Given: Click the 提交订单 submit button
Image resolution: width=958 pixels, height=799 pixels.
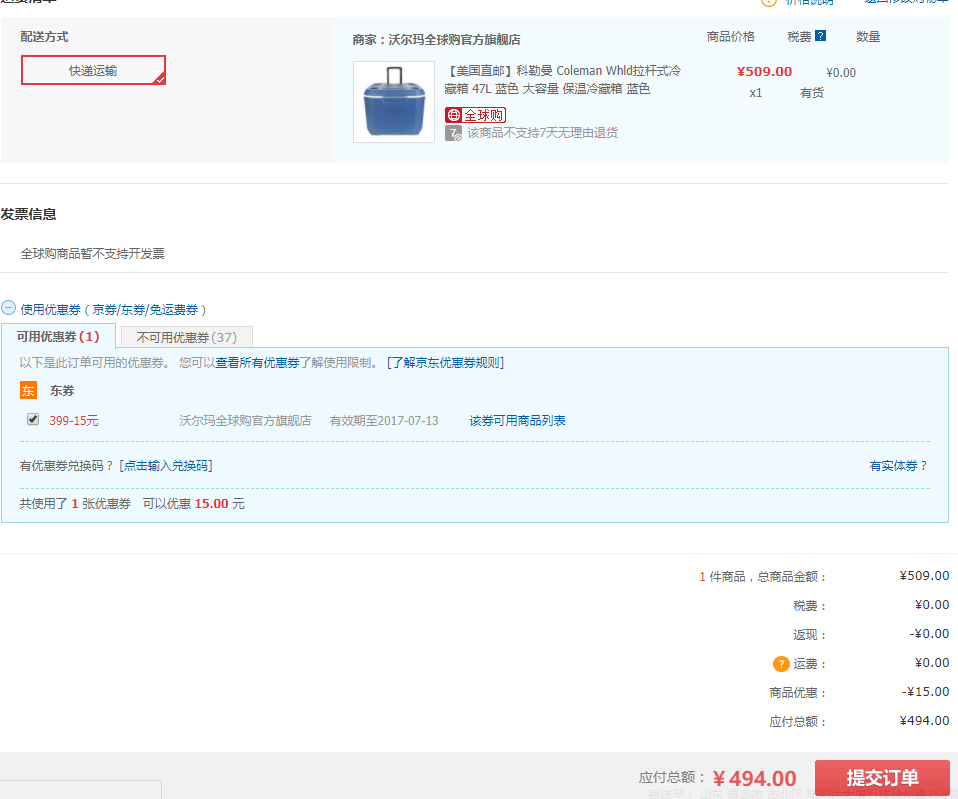Looking at the screenshot, I should coord(882,778).
